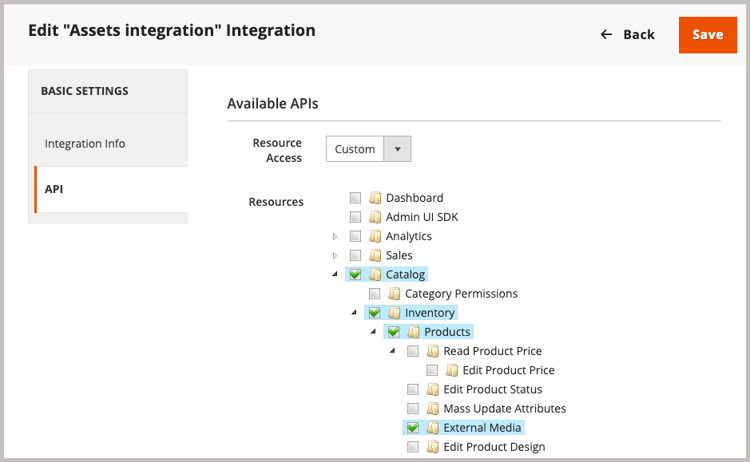Click the Edit Product Design folder icon
The height and width of the screenshot is (462, 750).
pyautogui.click(x=432, y=447)
